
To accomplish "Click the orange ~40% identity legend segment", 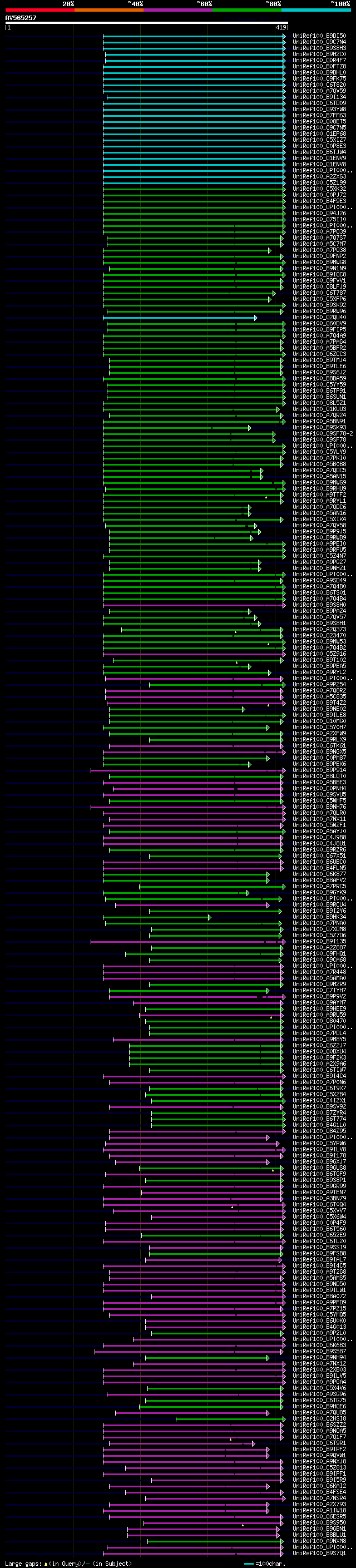I will [109, 10].
